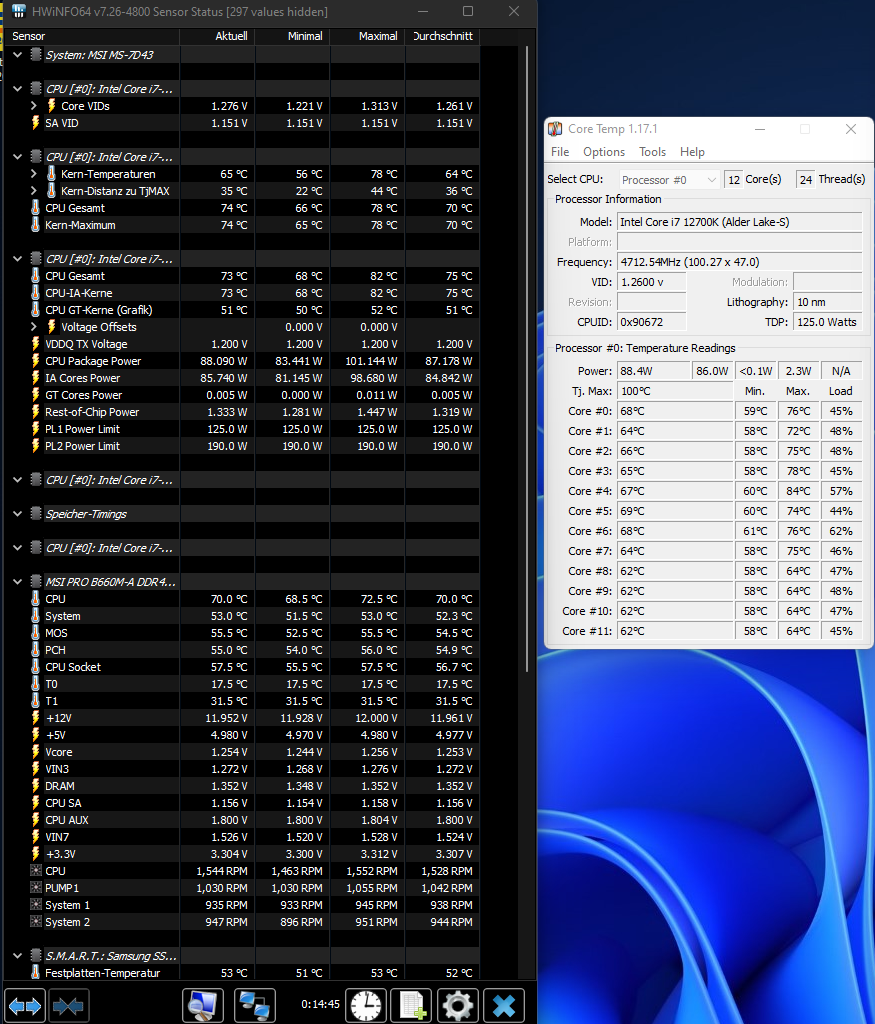The image size is (875, 1024).
Task: Open the Help menu in Core Temp
Action: [692, 152]
